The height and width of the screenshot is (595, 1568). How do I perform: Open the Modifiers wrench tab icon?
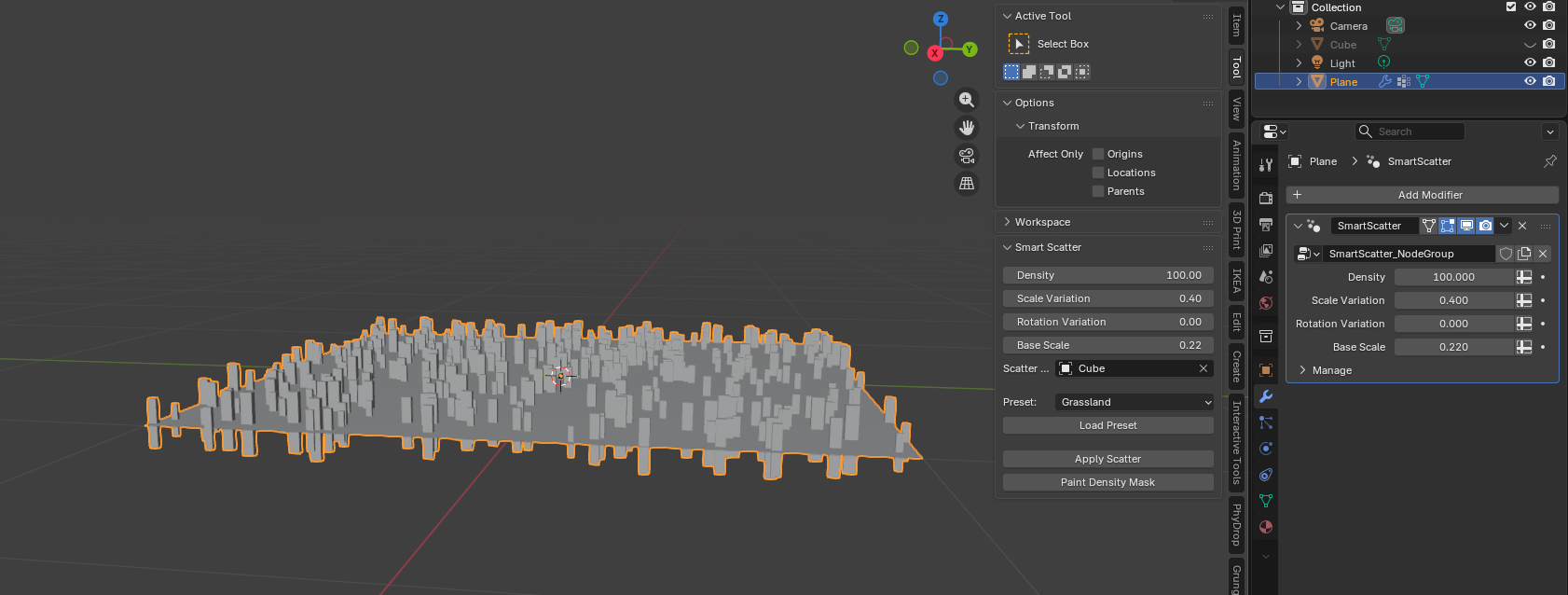pyautogui.click(x=1266, y=396)
